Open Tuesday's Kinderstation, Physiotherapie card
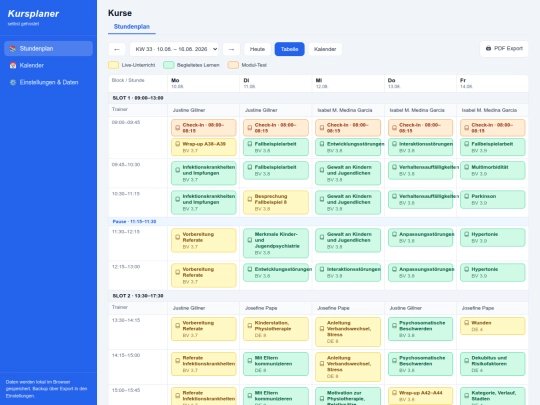Viewport: 540px width, 405px height. pos(276,329)
